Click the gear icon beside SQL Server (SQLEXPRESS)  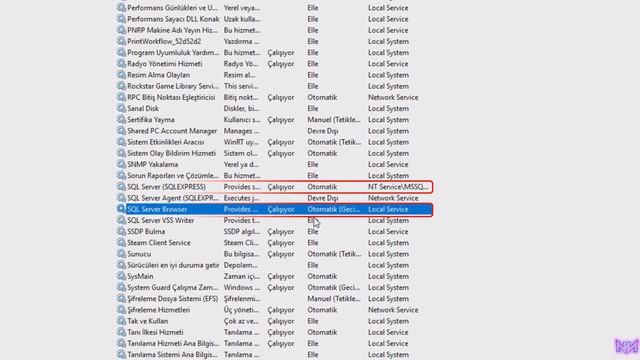click(121, 186)
